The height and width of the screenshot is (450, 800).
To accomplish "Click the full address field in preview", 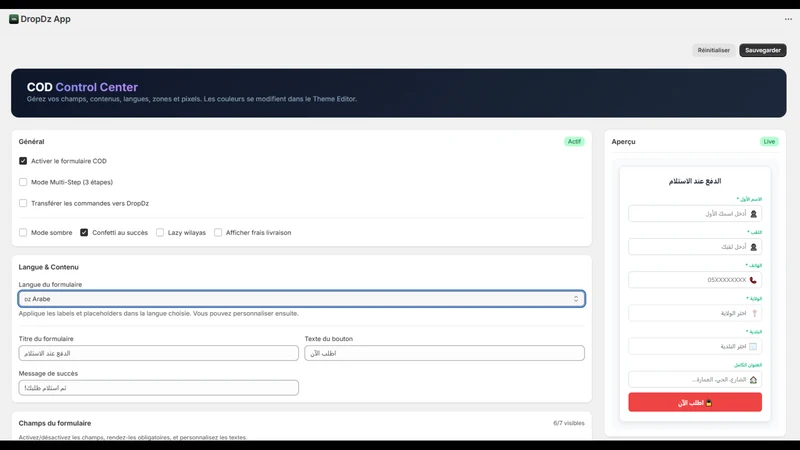I will tap(695, 380).
